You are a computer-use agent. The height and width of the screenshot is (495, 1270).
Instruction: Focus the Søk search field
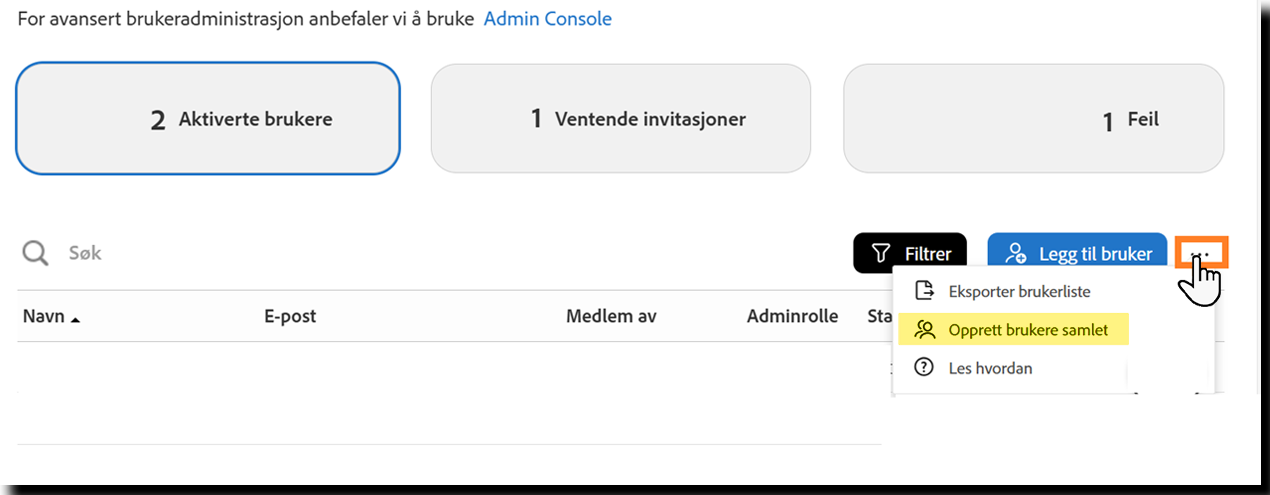pos(300,253)
